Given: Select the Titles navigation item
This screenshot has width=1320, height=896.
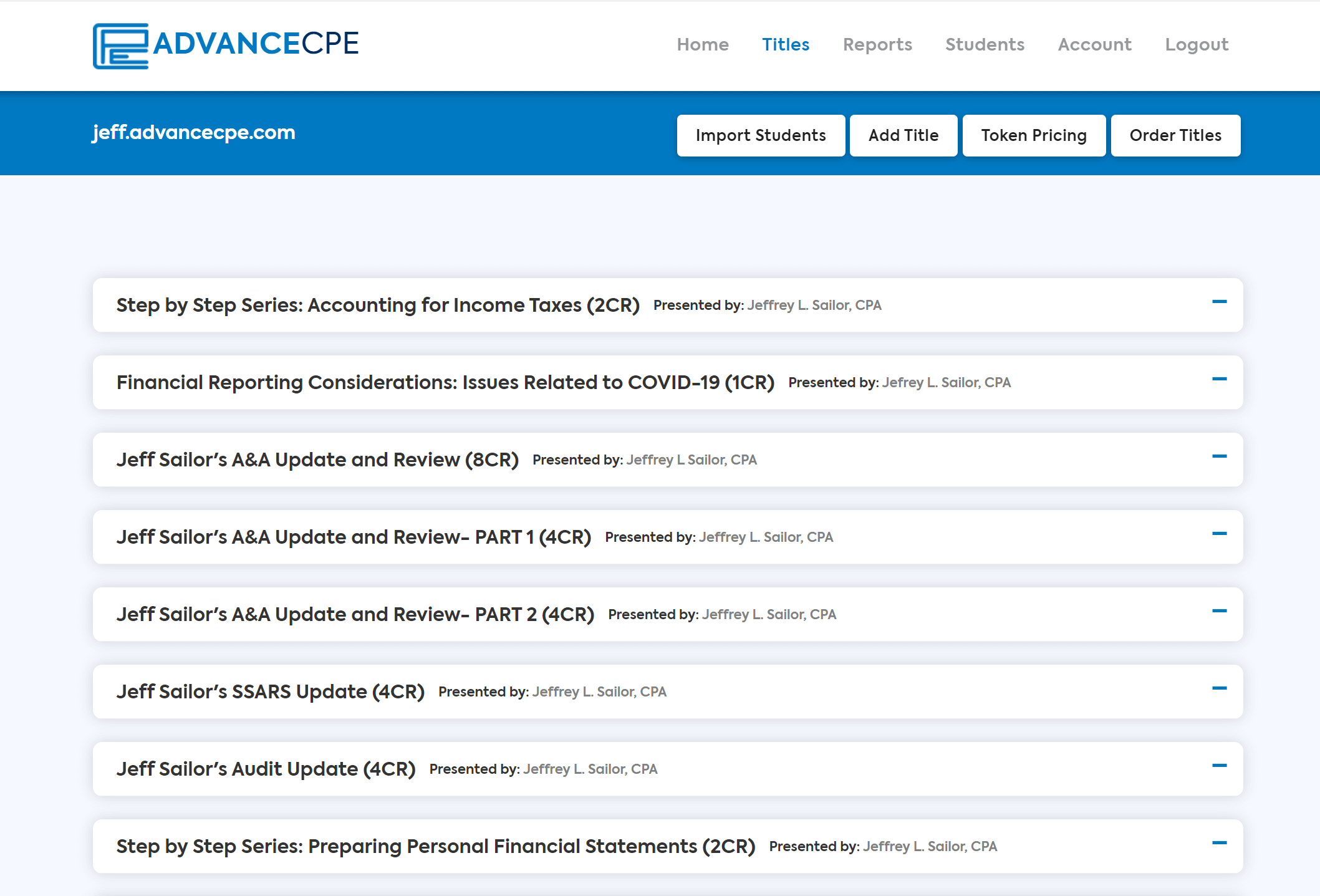Looking at the screenshot, I should click(x=785, y=45).
